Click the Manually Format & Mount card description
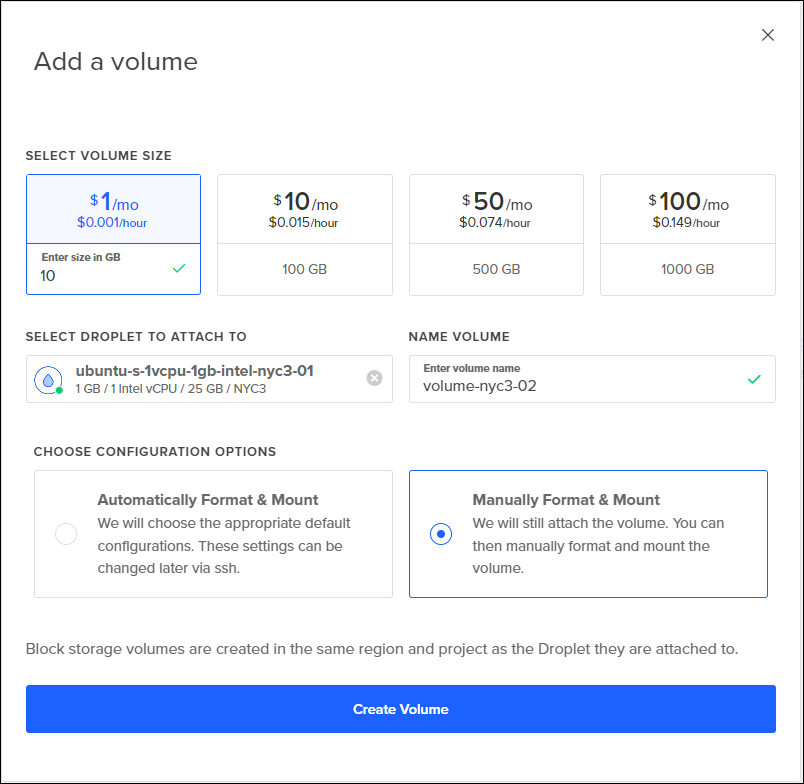The image size is (804, 784). [x=598, y=545]
